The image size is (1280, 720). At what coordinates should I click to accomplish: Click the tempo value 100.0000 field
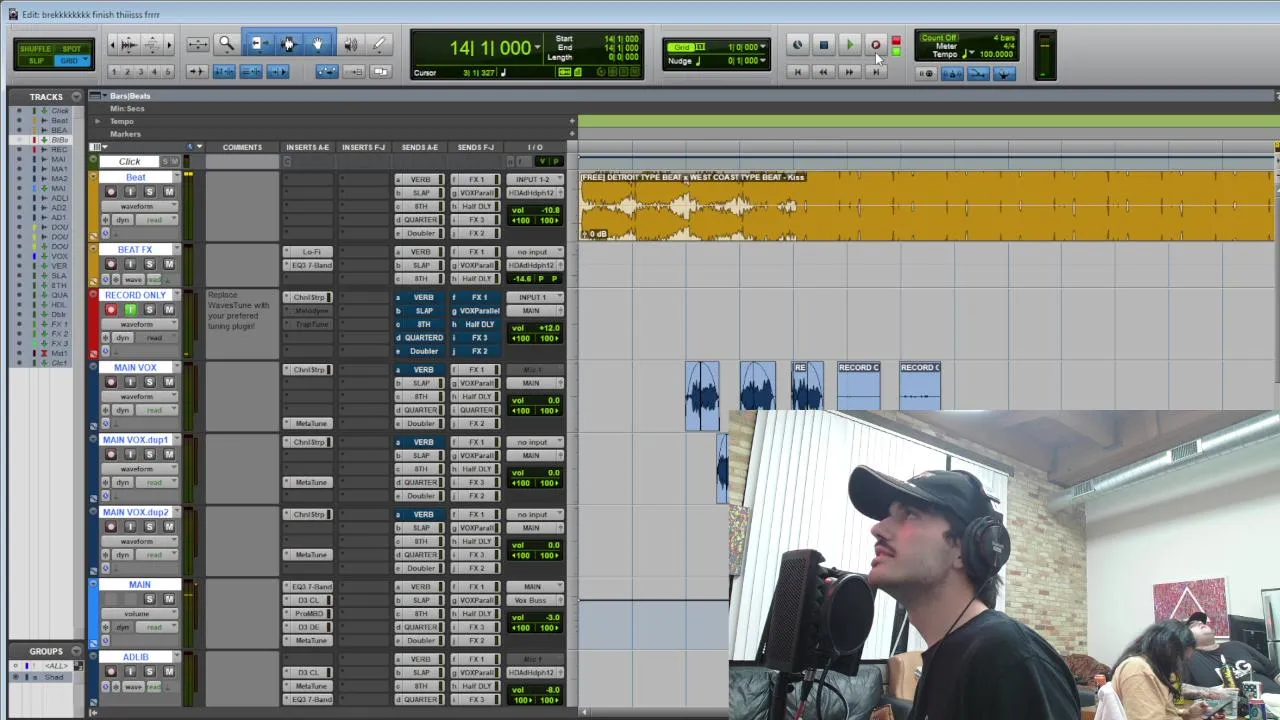(x=995, y=54)
